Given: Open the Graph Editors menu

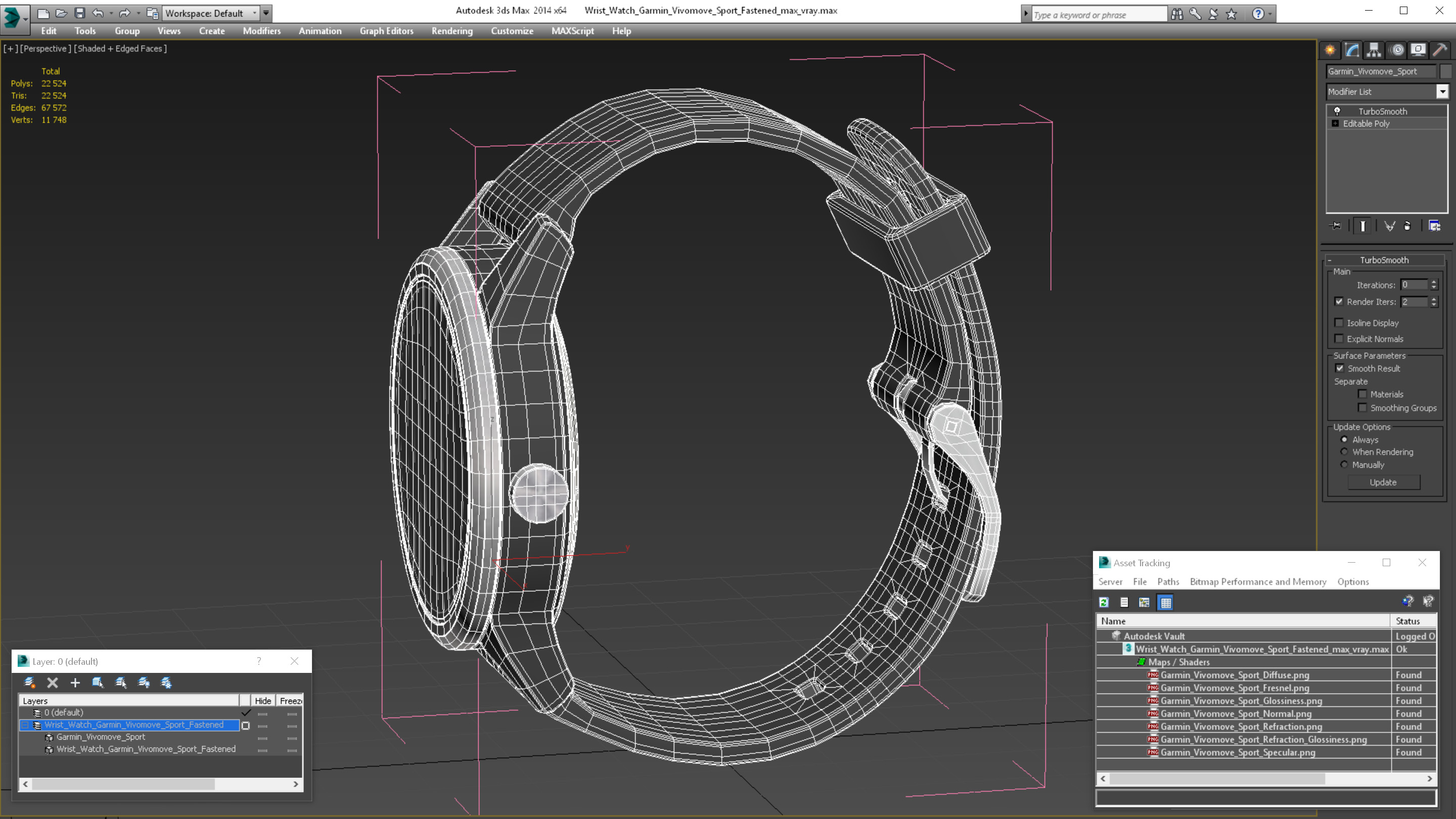Looking at the screenshot, I should tap(387, 31).
